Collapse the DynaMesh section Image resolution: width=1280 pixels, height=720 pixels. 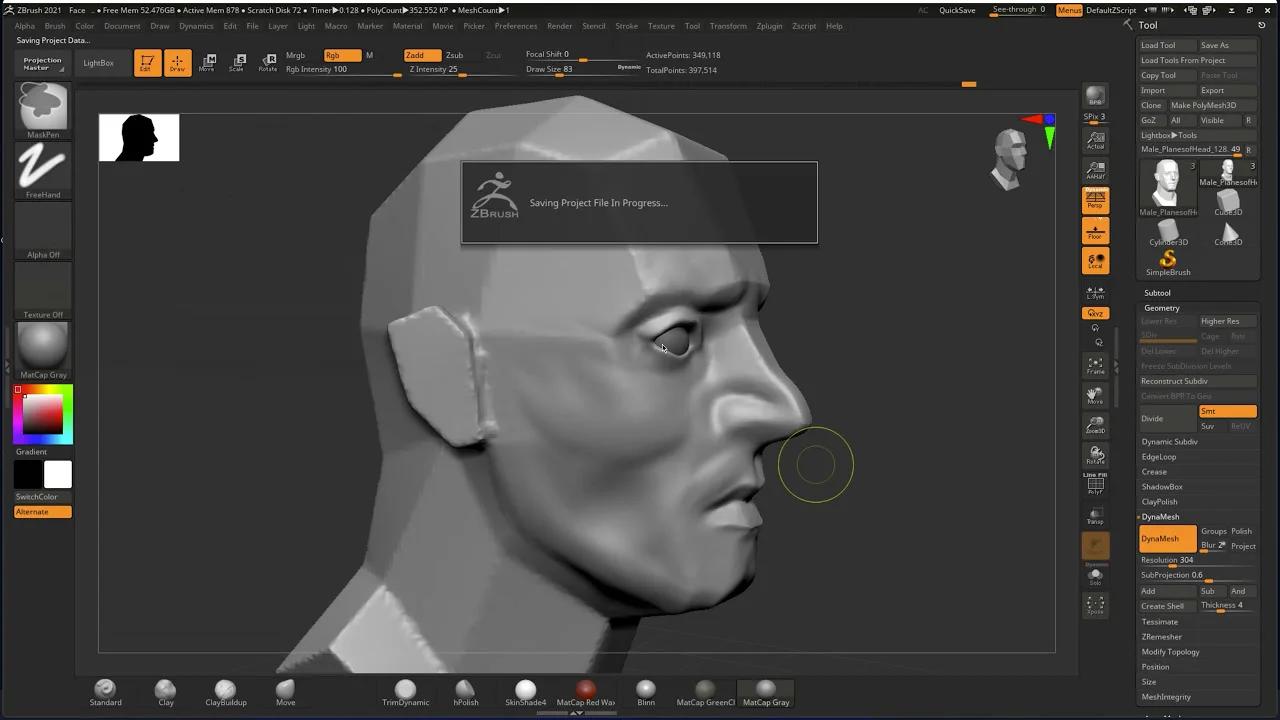[1161, 516]
